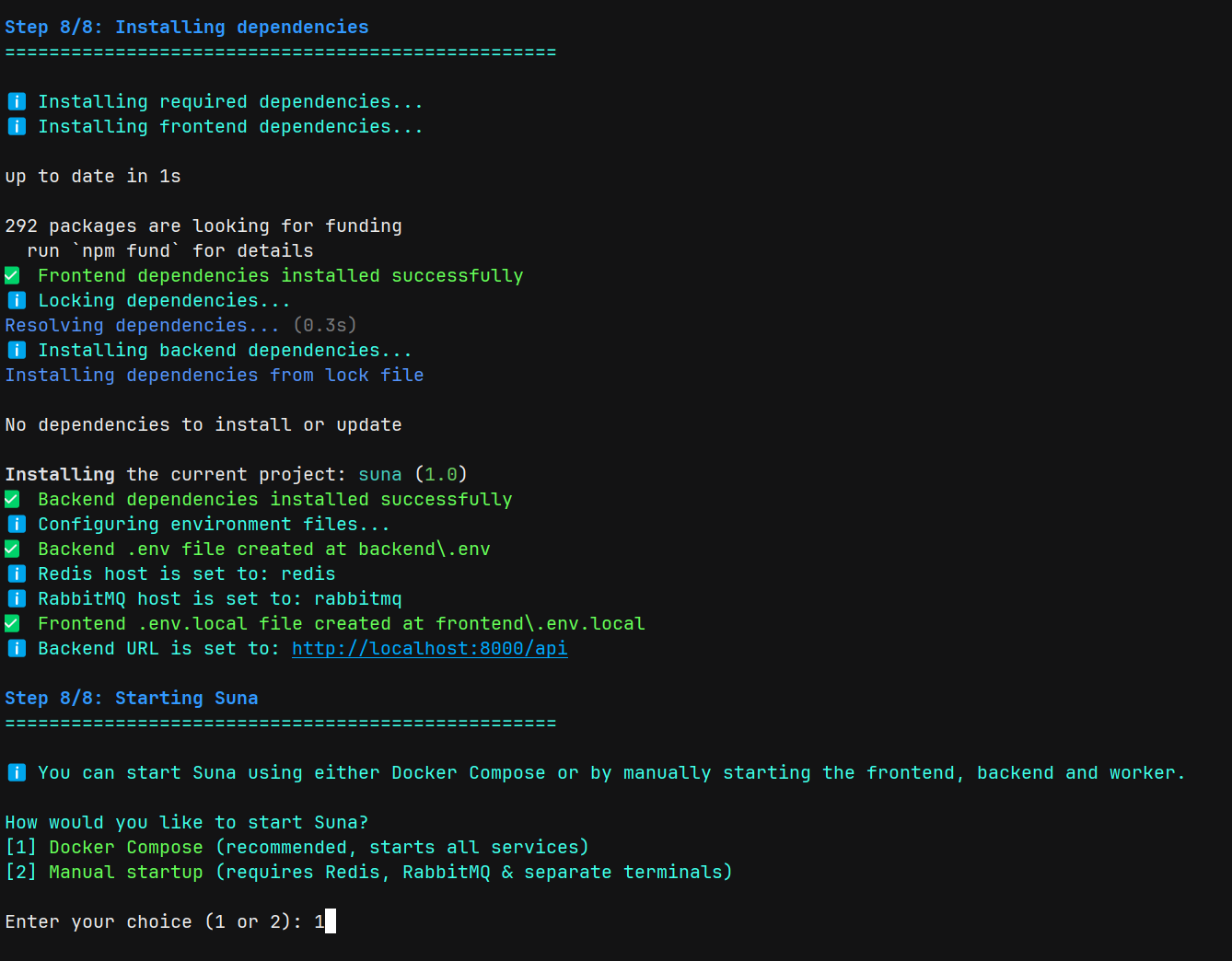Click the info icon beside 'Installing frontend dependencies...'
Screen dimensions: 1232x961
(17, 126)
